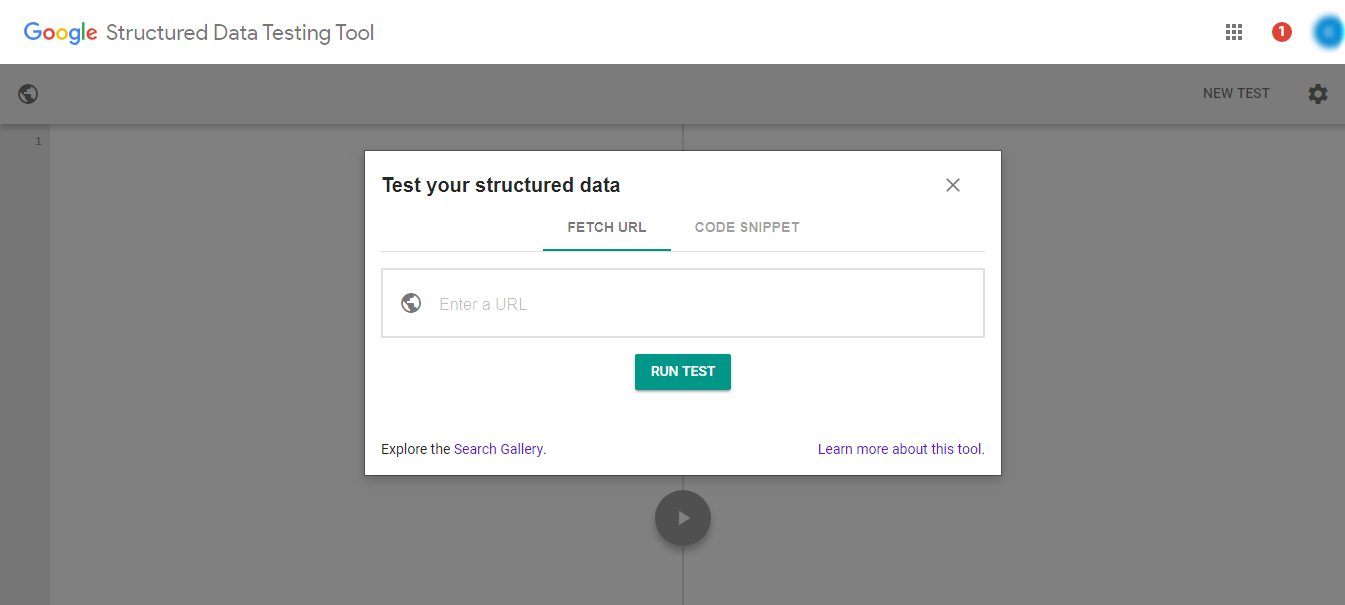Start a NEW TEST
Screen dimensions: 1345x605
coord(1236,93)
